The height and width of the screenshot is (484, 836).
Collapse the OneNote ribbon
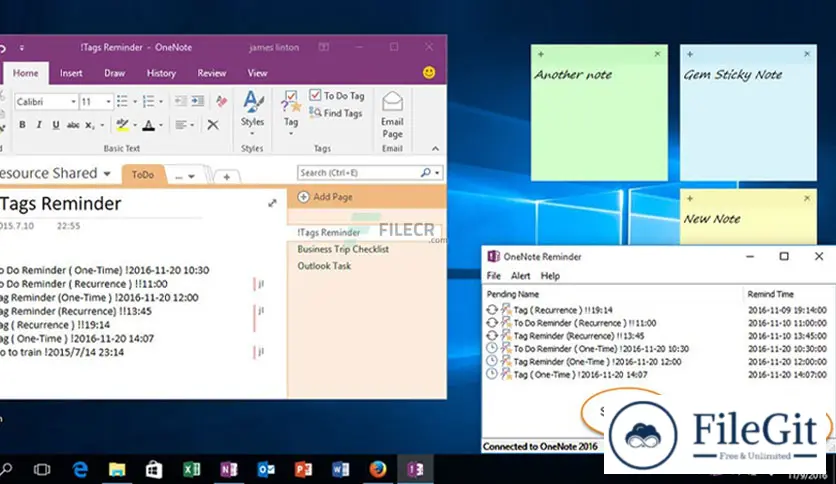click(x=436, y=149)
